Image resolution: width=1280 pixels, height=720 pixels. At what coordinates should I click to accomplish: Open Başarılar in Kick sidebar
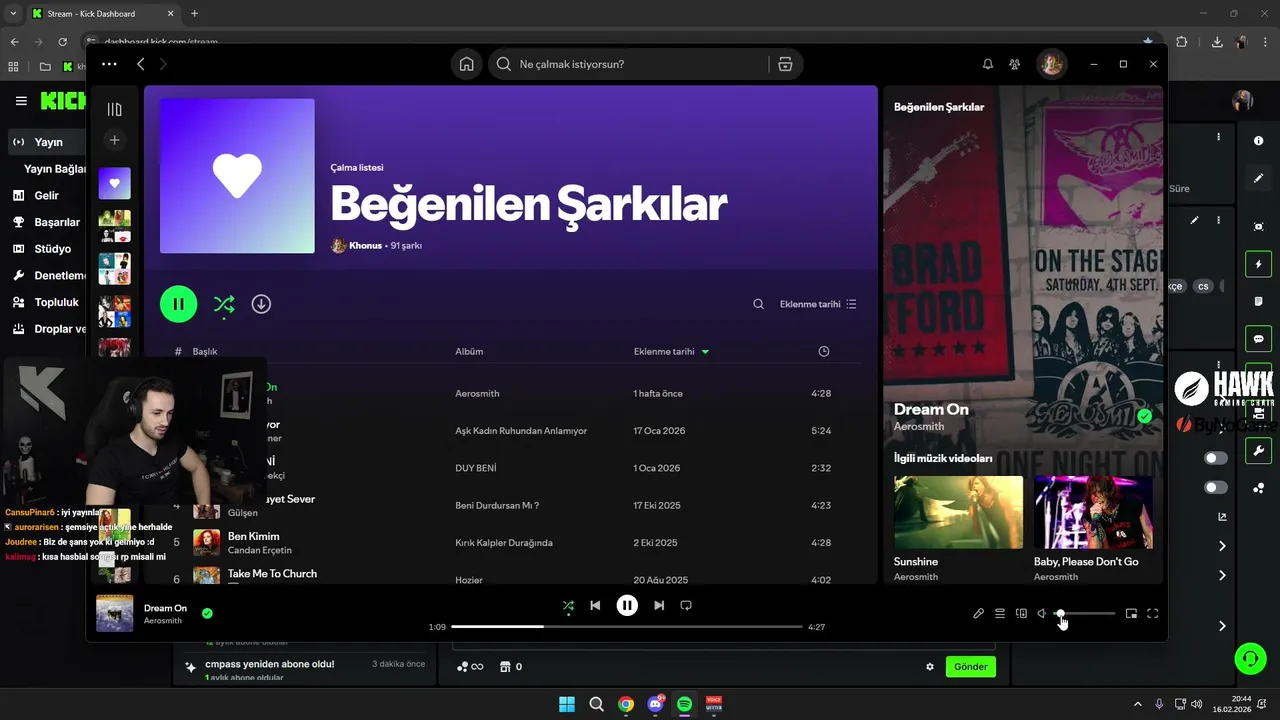pos(56,222)
